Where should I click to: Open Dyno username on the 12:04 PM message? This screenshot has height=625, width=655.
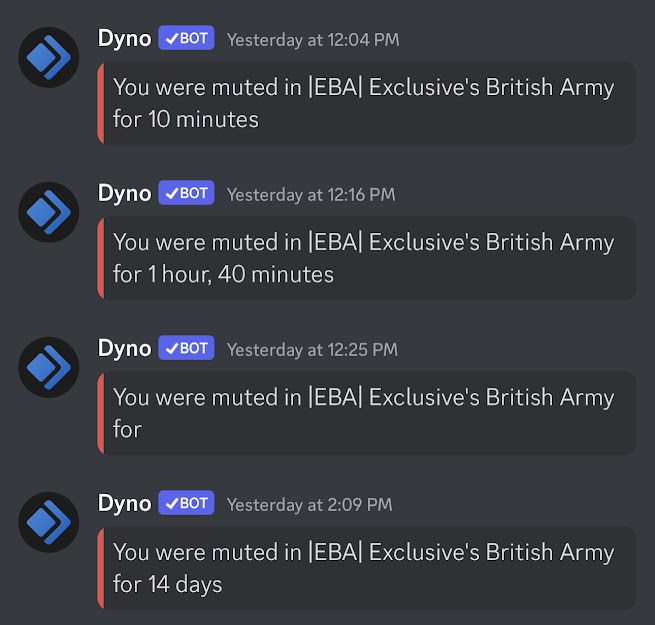[x=124, y=39]
